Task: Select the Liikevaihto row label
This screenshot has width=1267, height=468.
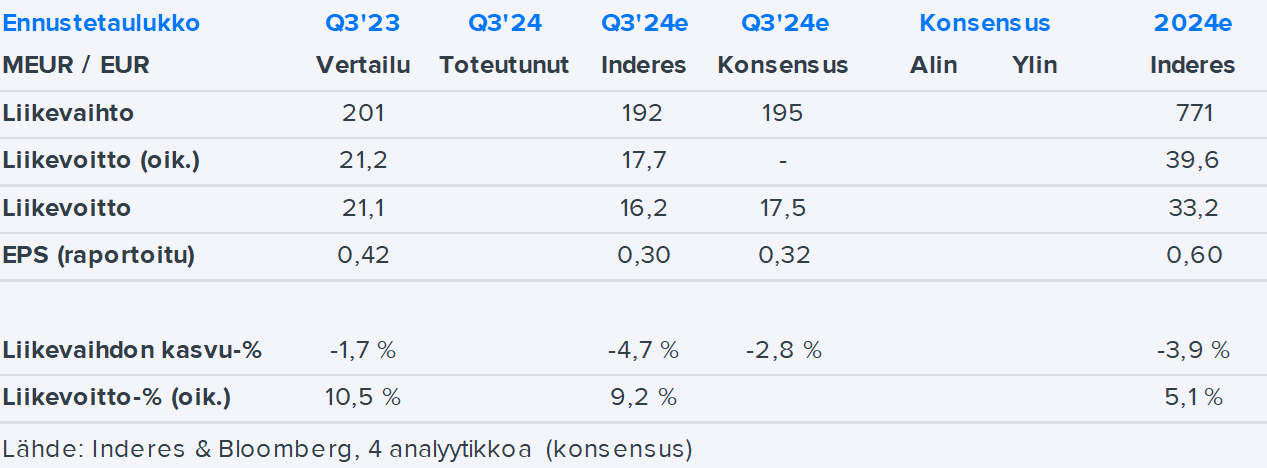Action: click(x=68, y=114)
